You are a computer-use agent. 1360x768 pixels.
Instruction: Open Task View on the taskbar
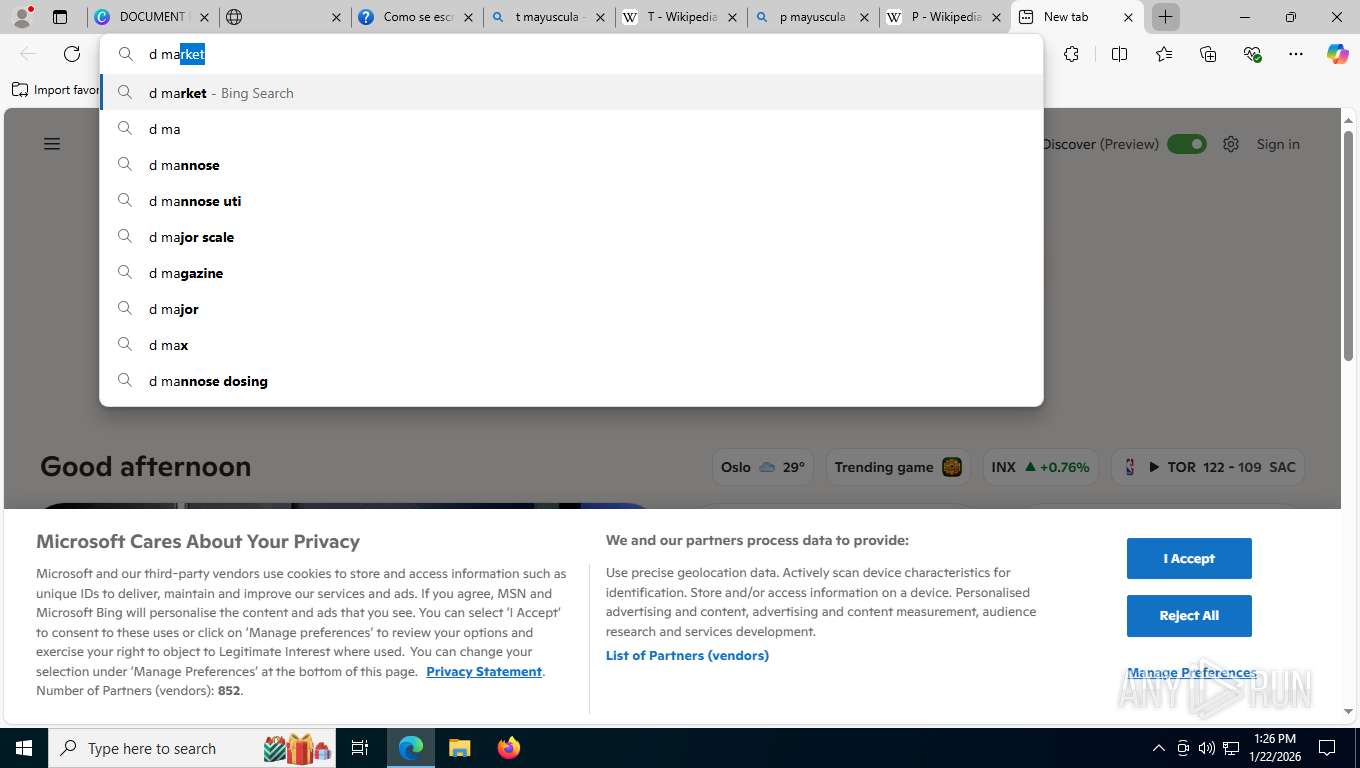point(360,748)
